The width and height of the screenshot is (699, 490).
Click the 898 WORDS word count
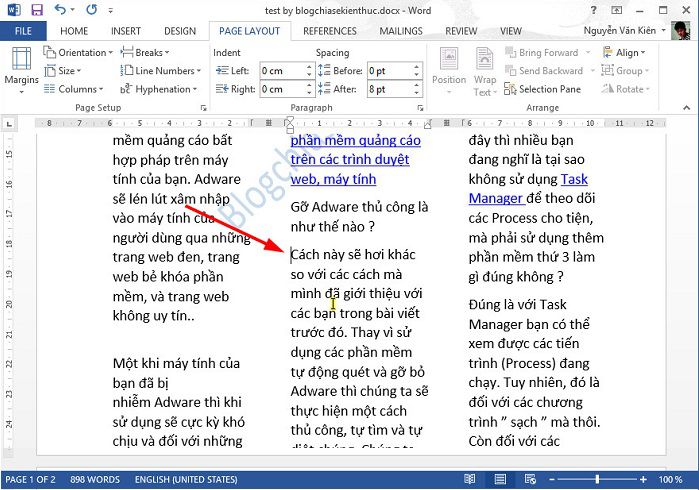(95, 480)
